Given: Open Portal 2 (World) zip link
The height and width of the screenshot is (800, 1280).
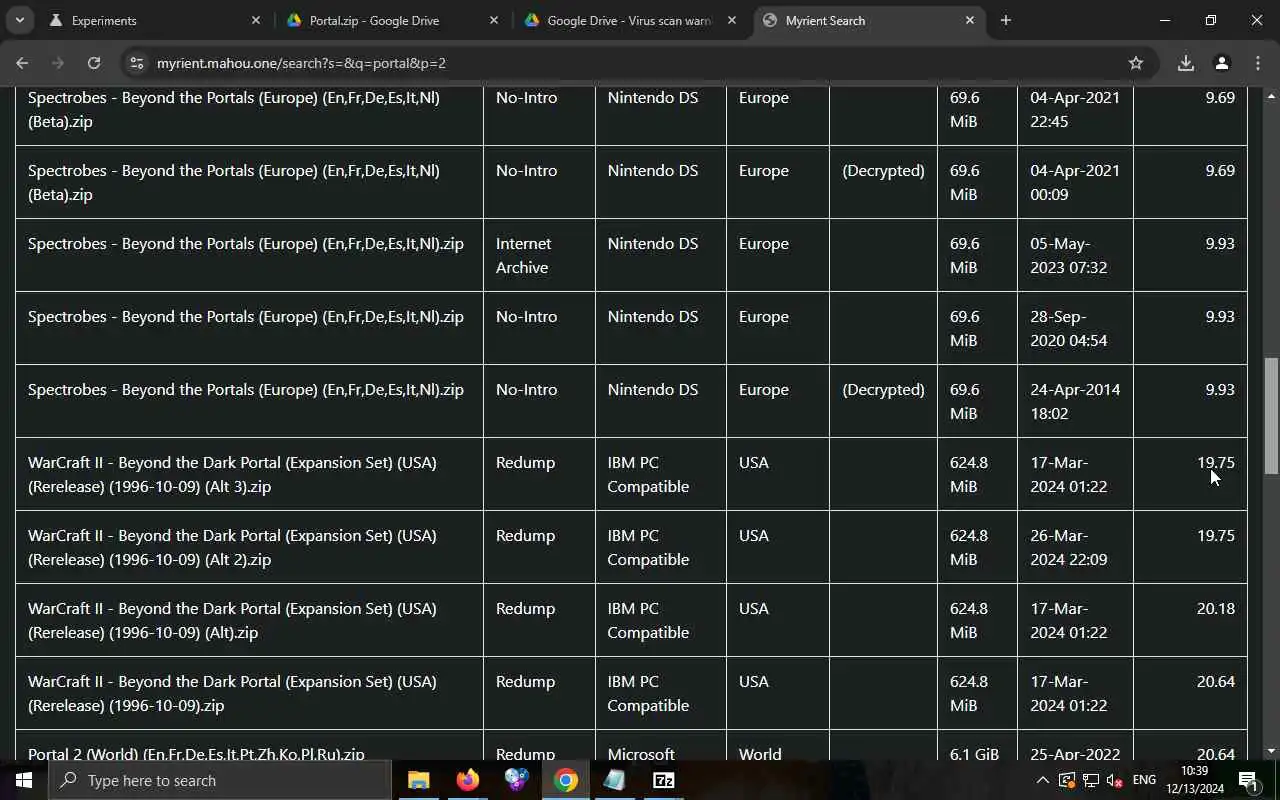Looking at the screenshot, I should pos(196,753).
